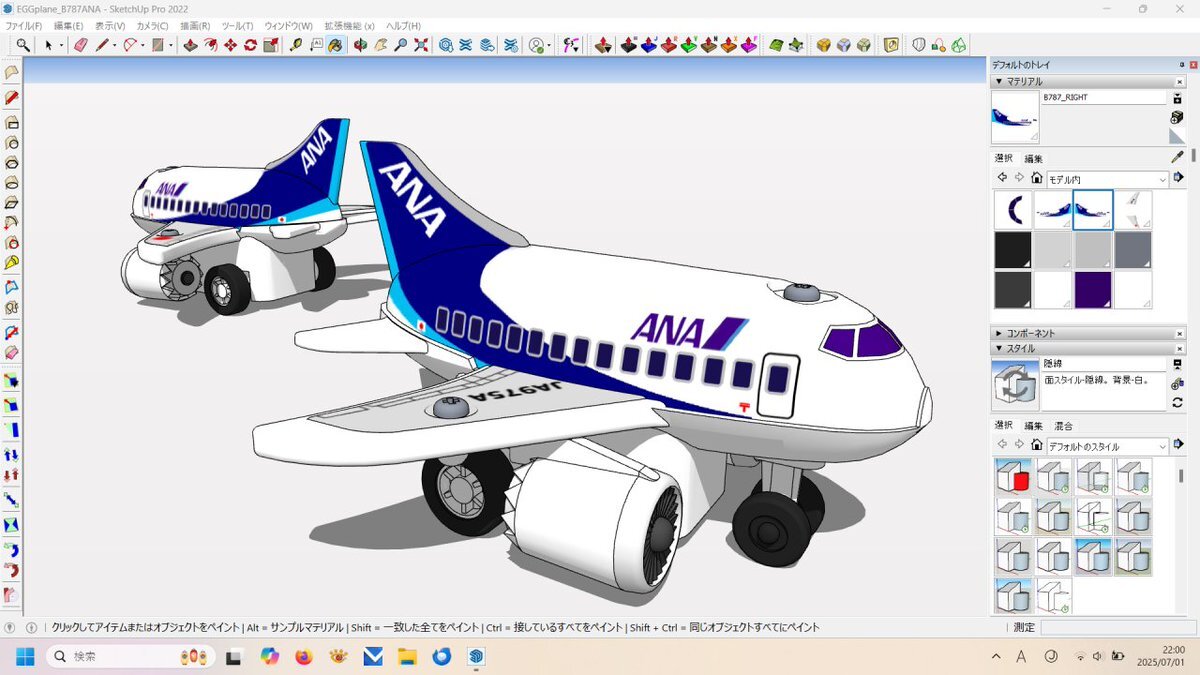Click the yellow rounded-corner cube icon
1200x675 pixels.
[x=823, y=45]
